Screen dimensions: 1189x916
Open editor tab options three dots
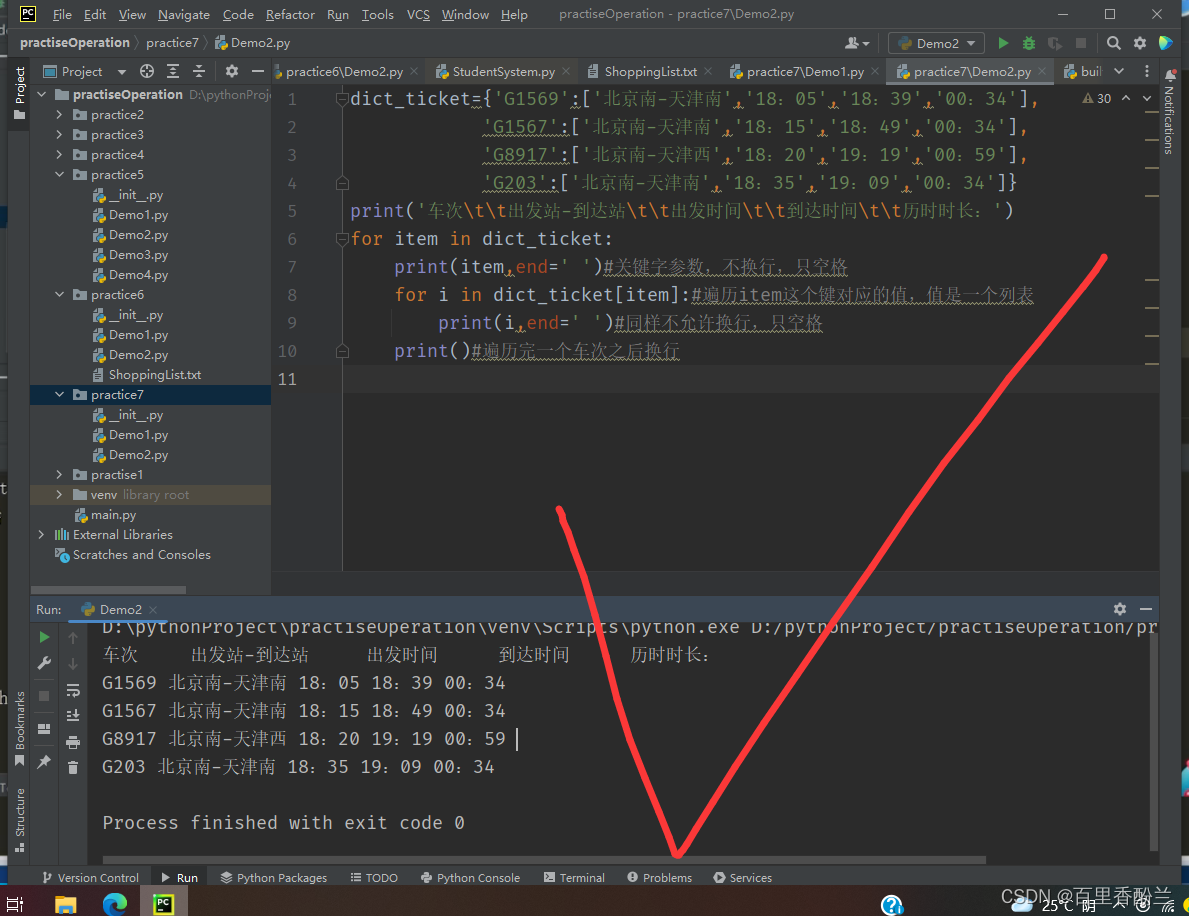[1147, 71]
